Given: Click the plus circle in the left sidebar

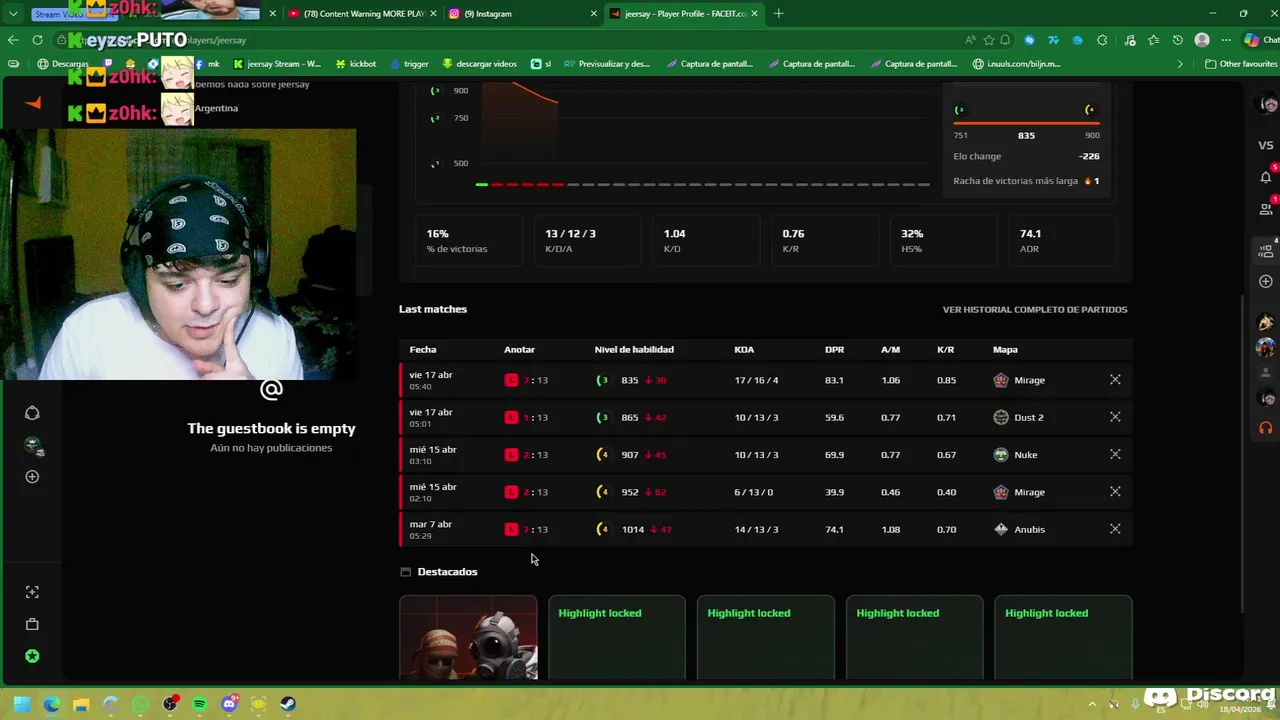Looking at the screenshot, I should click(x=32, y=477).
